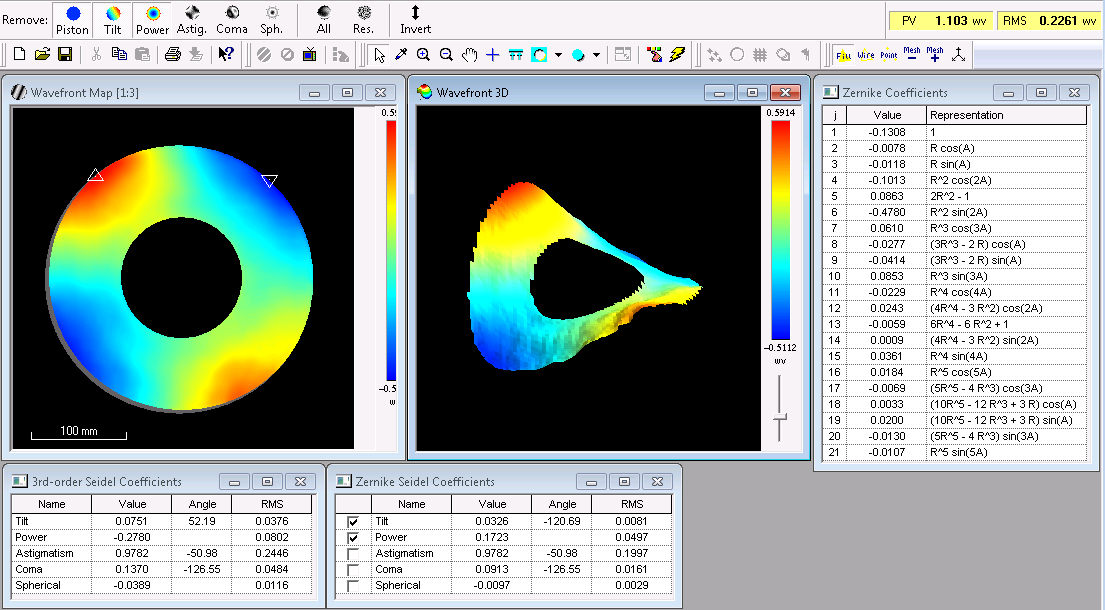Click the yellow lightning bolt icon
Screen dimensions: 1105x610
[x=677, y=54]
